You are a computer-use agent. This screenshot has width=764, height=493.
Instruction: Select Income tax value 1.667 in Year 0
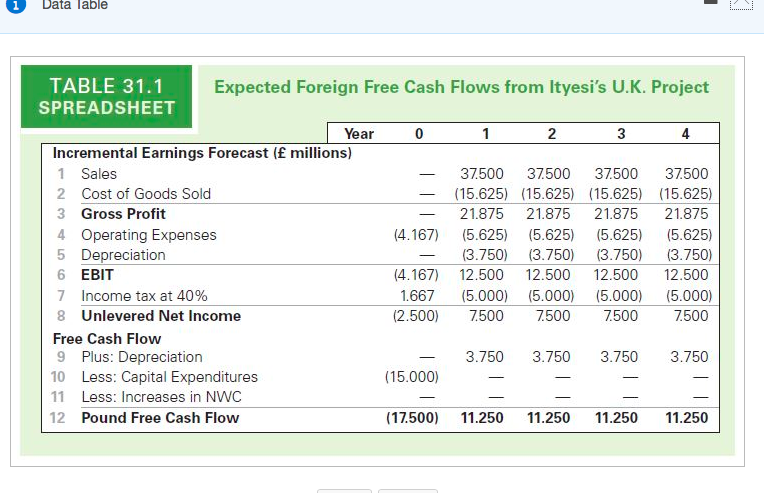(x=417, y=296)
